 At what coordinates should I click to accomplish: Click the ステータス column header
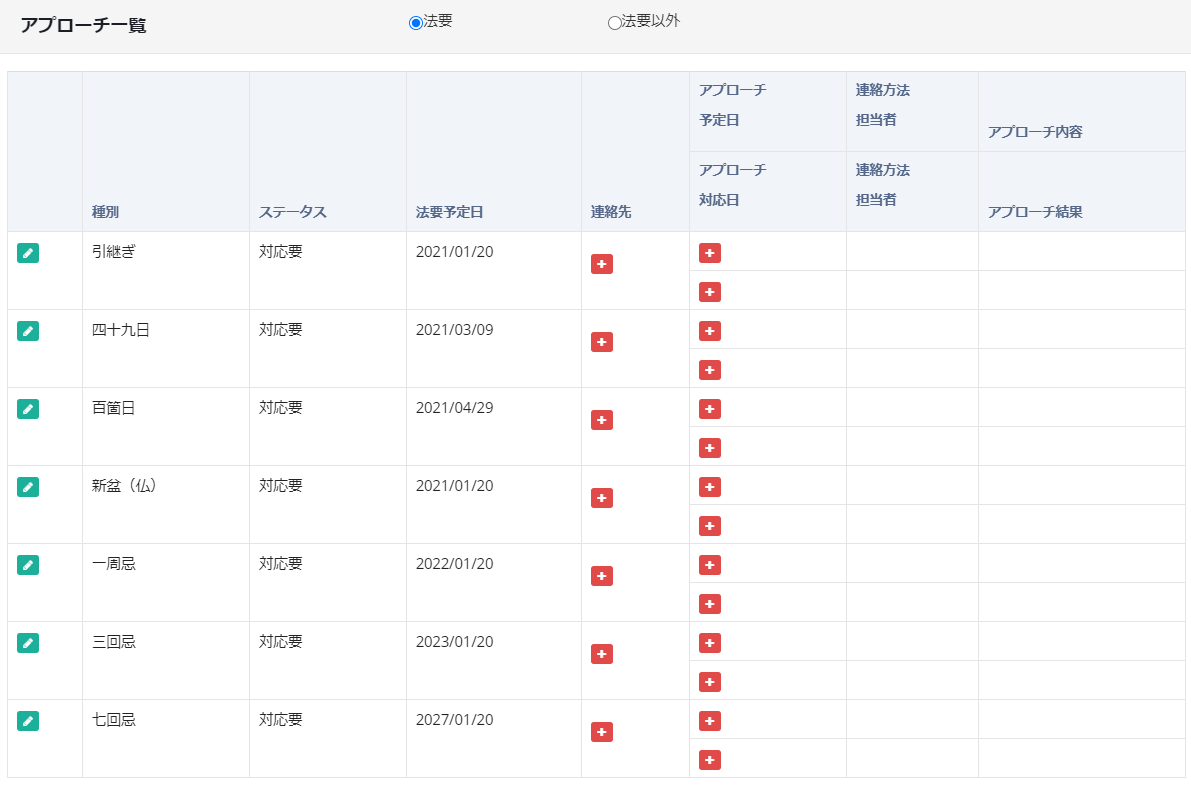coord(292,212)
